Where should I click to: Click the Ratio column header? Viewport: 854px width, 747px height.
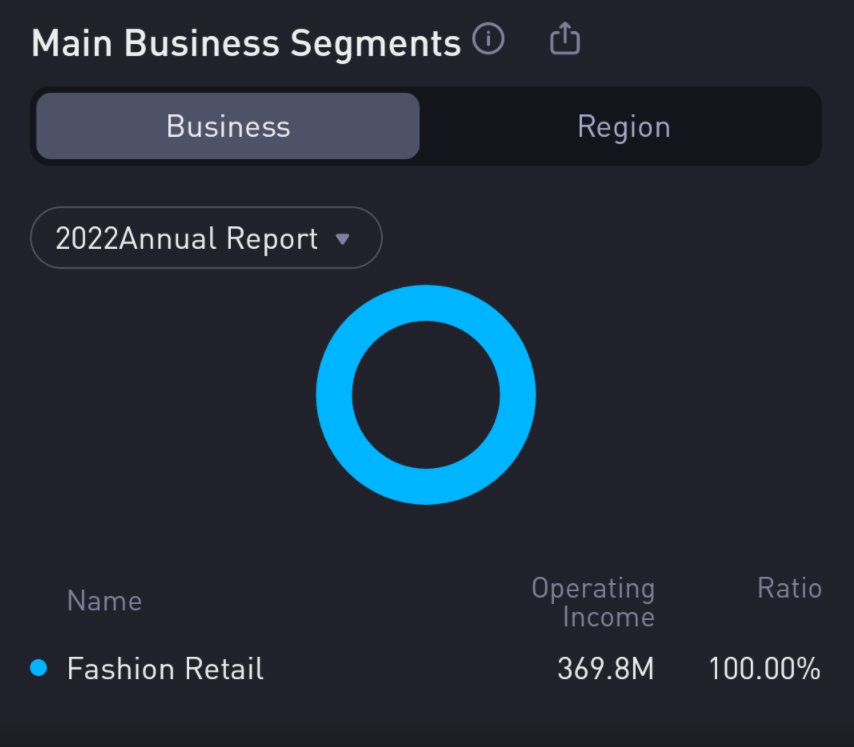[789, 589]
